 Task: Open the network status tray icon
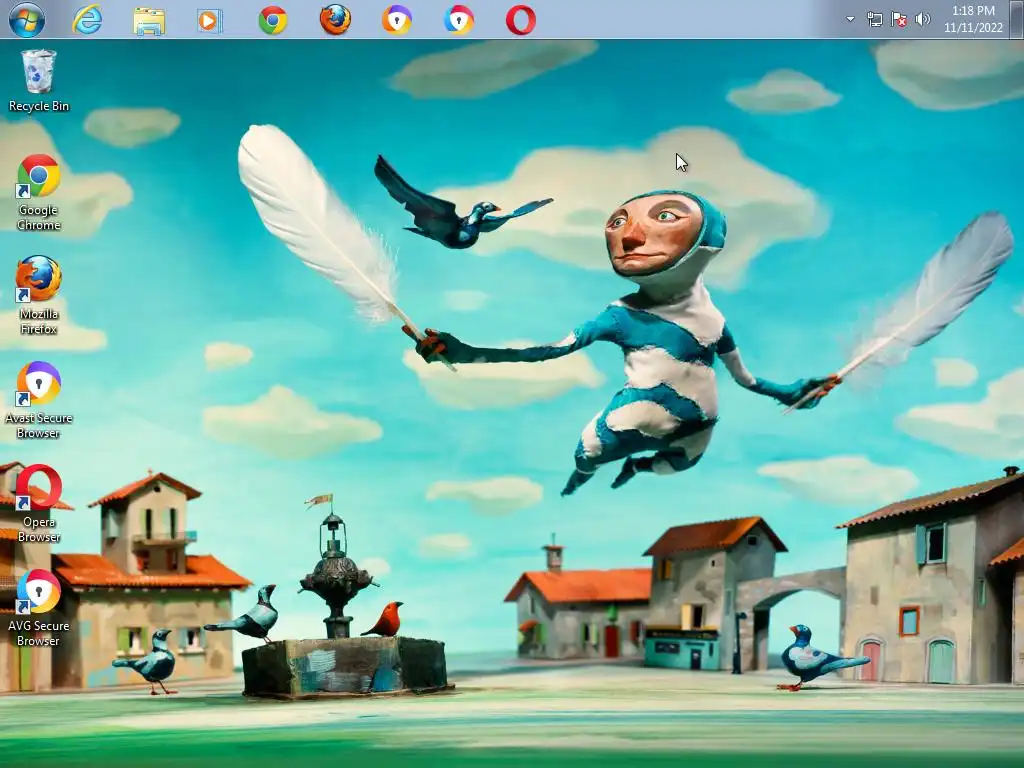(x=874, y=19)
